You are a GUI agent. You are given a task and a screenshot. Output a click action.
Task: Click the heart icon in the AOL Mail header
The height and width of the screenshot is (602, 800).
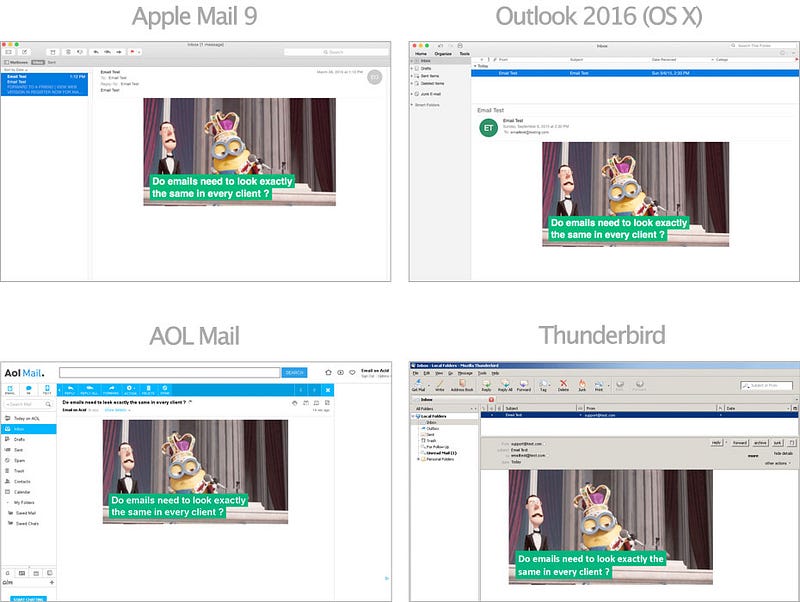pyautogui.click(x=352, y=372)
